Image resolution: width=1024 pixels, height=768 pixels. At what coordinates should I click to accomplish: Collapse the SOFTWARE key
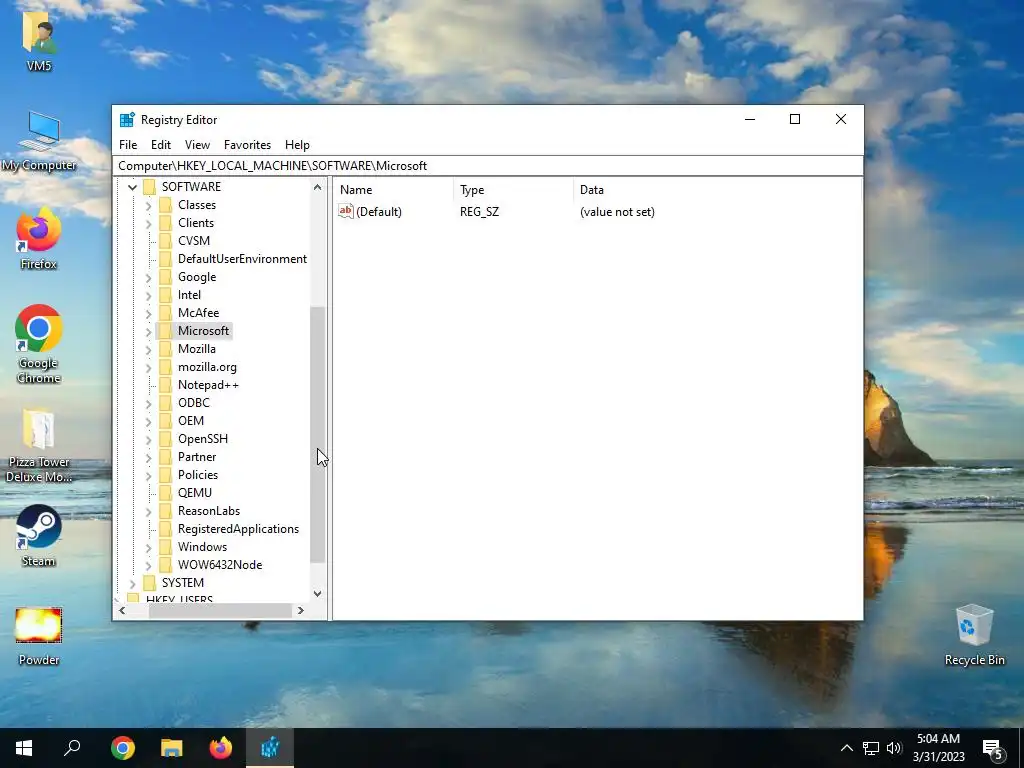click(133, 187)
